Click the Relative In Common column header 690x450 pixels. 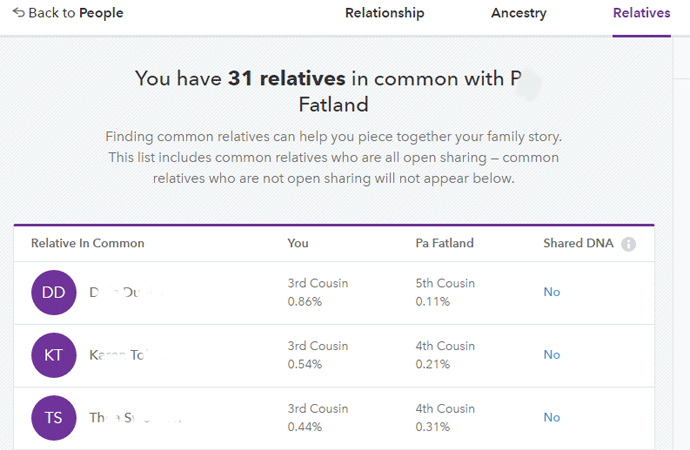coord(88,243)
